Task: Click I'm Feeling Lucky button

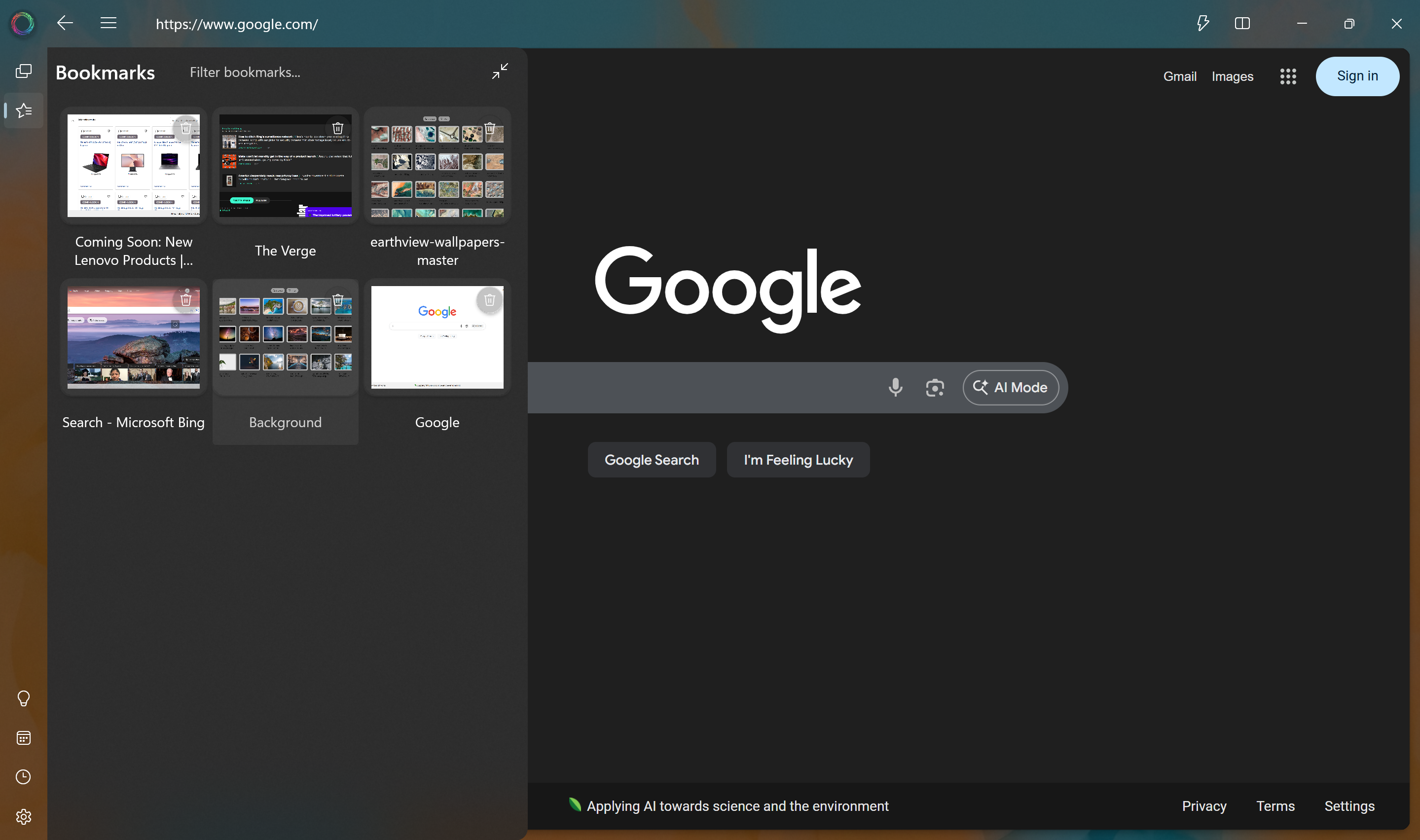Action: click(798, 460)
